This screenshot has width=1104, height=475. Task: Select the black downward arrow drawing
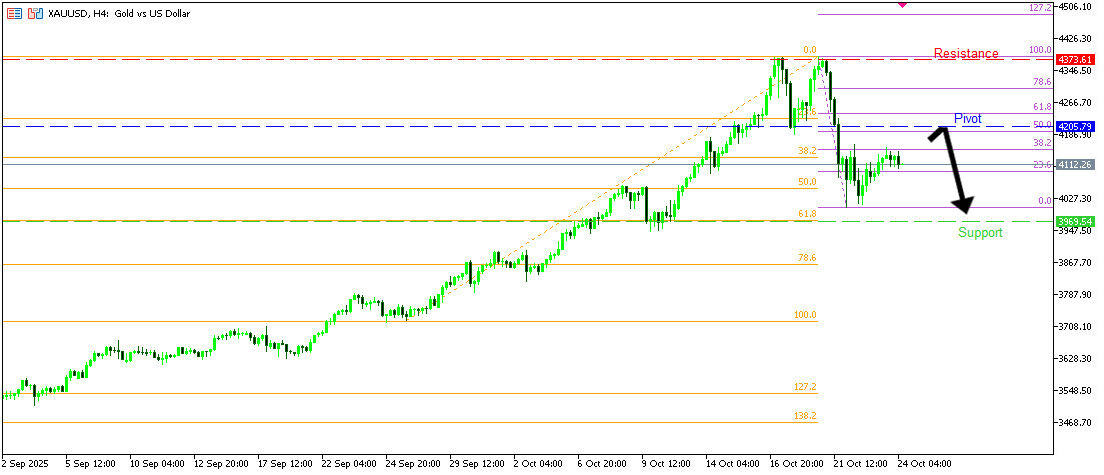point(956,172)
